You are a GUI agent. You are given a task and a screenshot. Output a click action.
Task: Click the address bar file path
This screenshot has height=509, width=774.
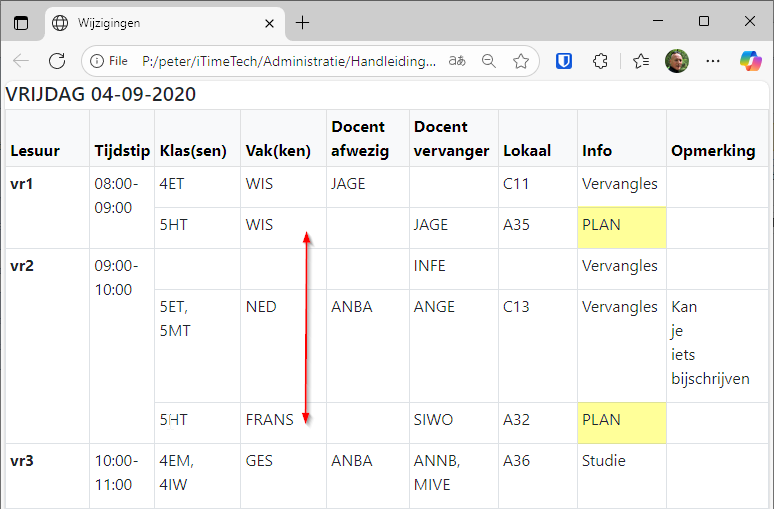click(x=289, y=61)
